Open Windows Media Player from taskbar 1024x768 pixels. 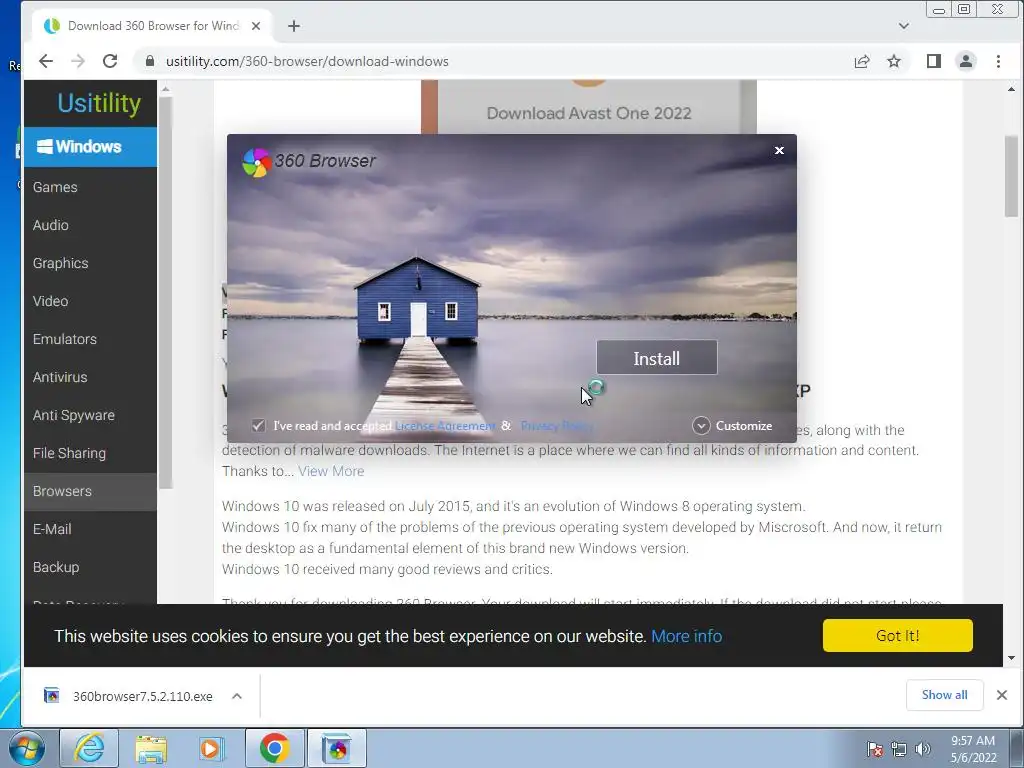coord(212,748)
